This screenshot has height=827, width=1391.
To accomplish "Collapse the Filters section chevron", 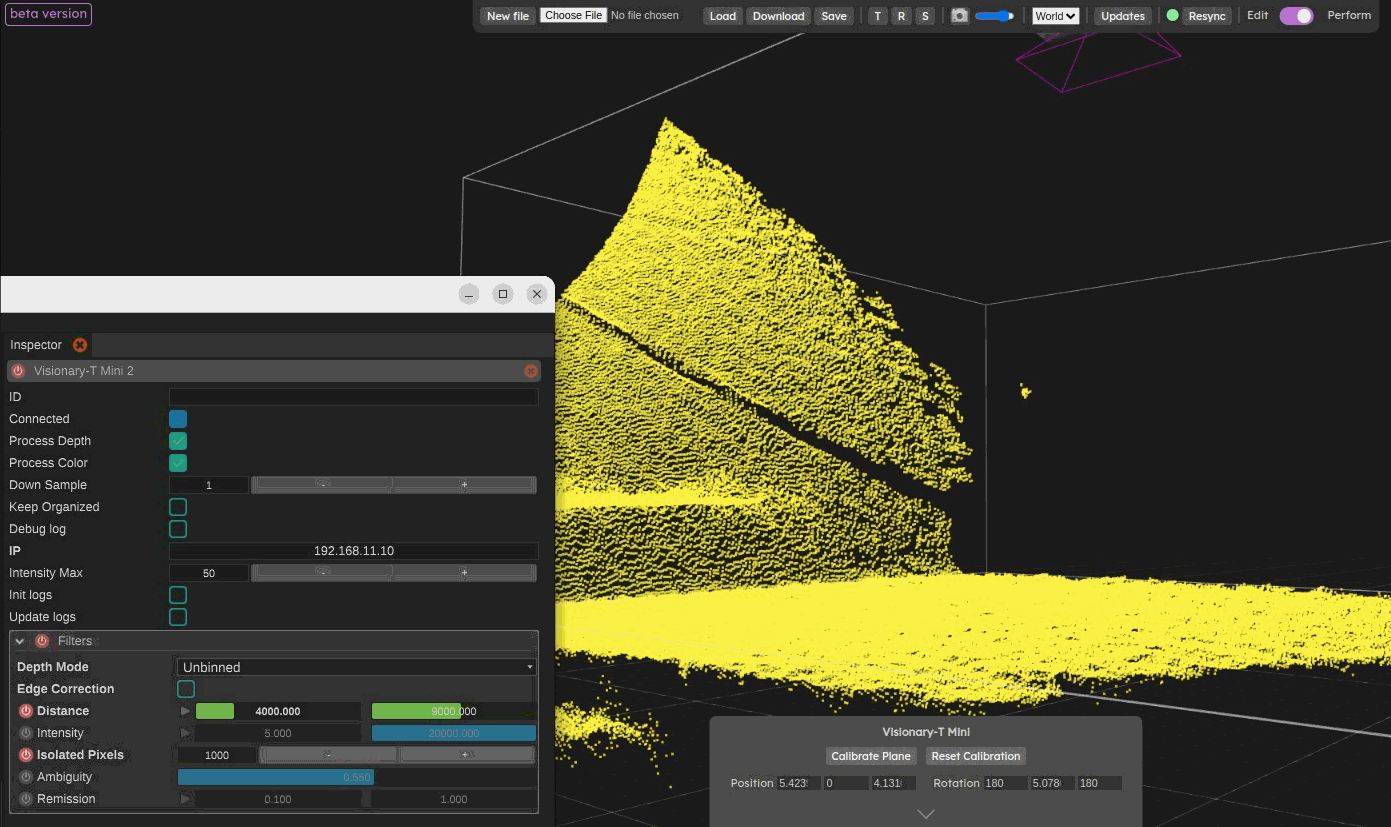I will 20,641.
